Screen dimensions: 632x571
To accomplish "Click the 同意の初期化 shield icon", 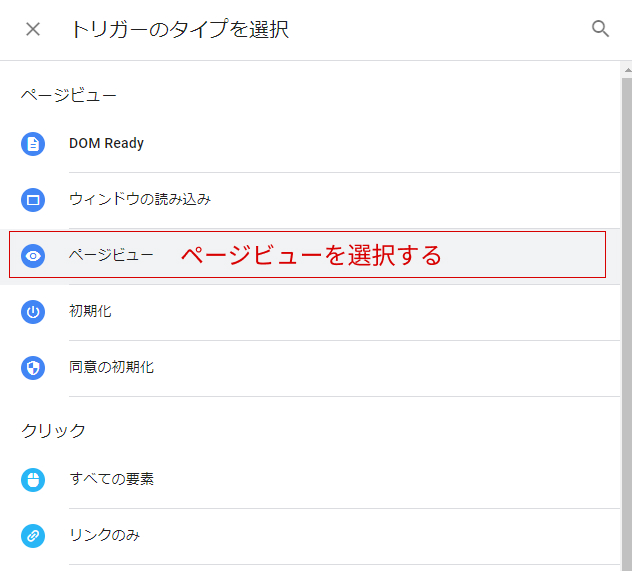I will tap(33, 368).
